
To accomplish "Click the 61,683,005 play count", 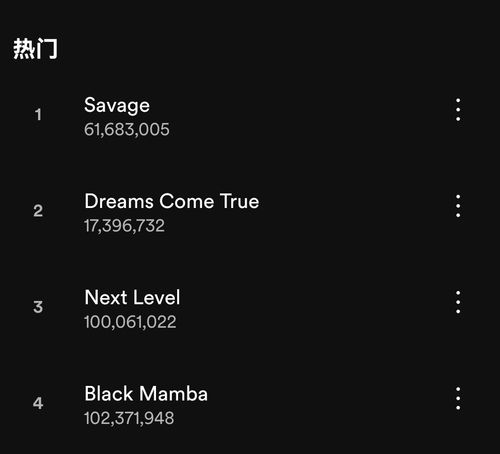I will tap(127, 130).
